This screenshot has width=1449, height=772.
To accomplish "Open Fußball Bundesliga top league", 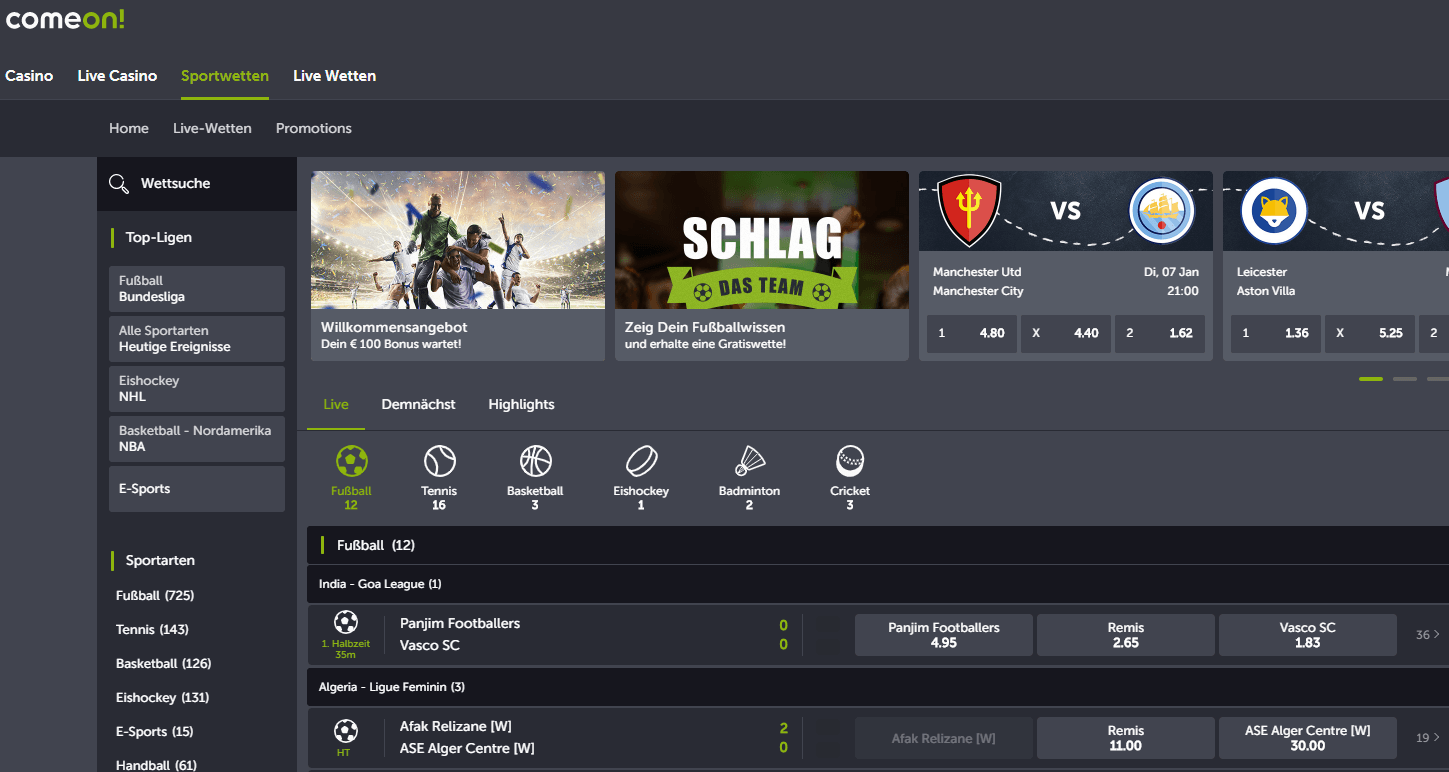I will tap(197, 289).
